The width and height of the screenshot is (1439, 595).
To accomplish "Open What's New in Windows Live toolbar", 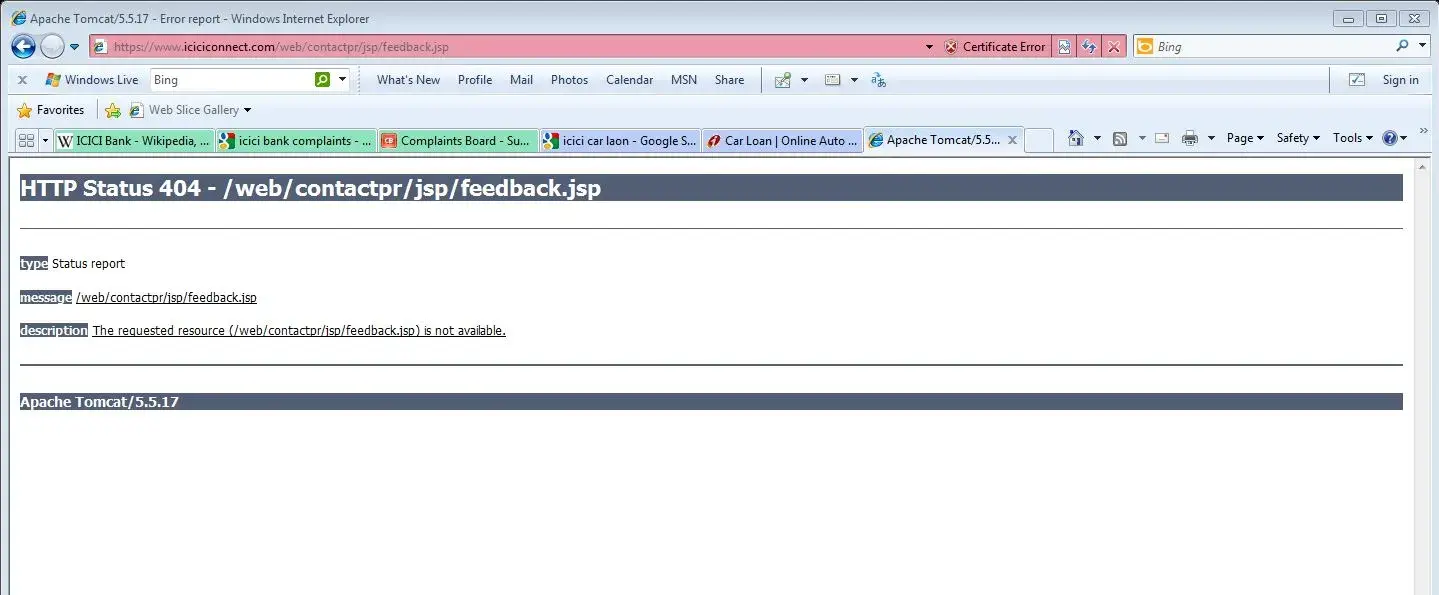I will [408, 80].
